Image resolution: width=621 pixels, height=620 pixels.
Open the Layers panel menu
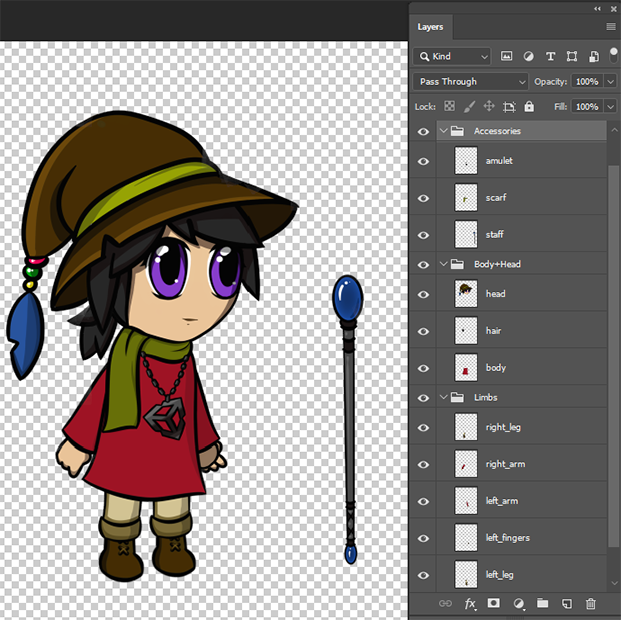point(610,27)
